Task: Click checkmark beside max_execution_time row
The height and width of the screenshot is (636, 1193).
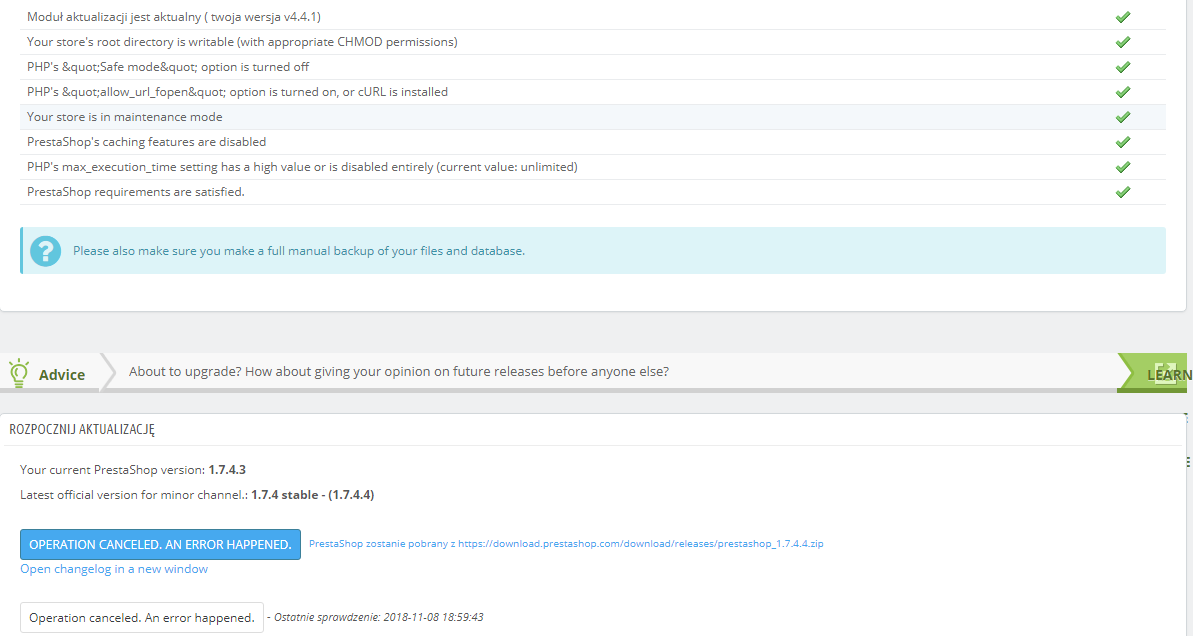Action: pos(1122,167)
